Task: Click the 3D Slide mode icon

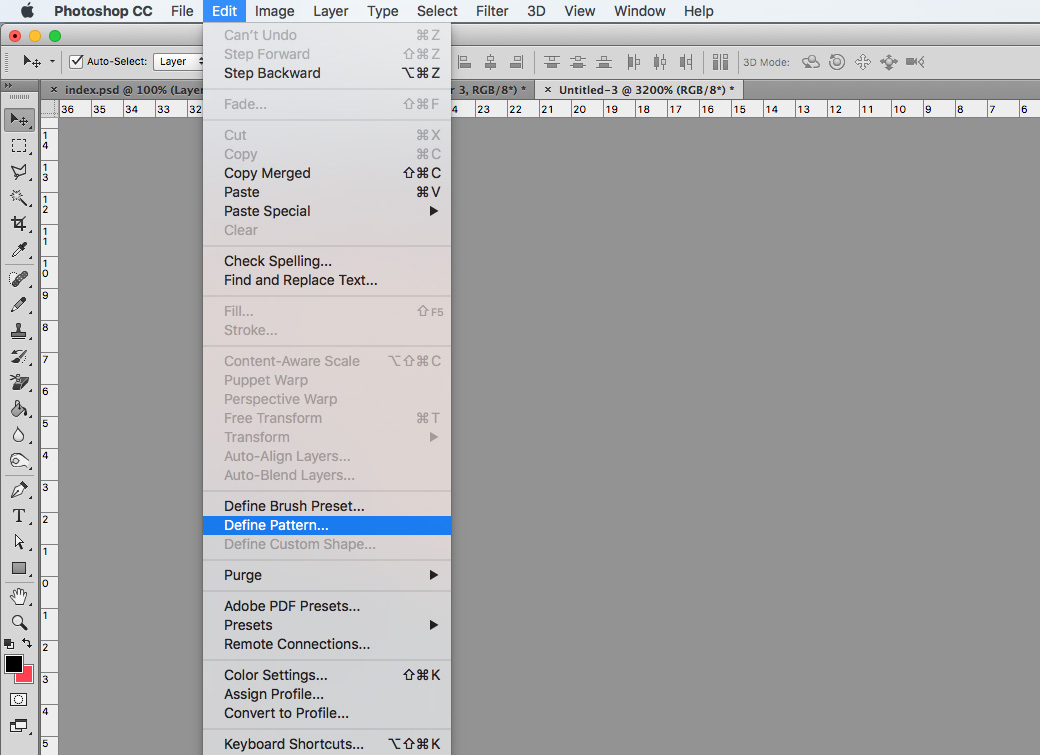Action: pyautogui.click(x=889, y=62)
